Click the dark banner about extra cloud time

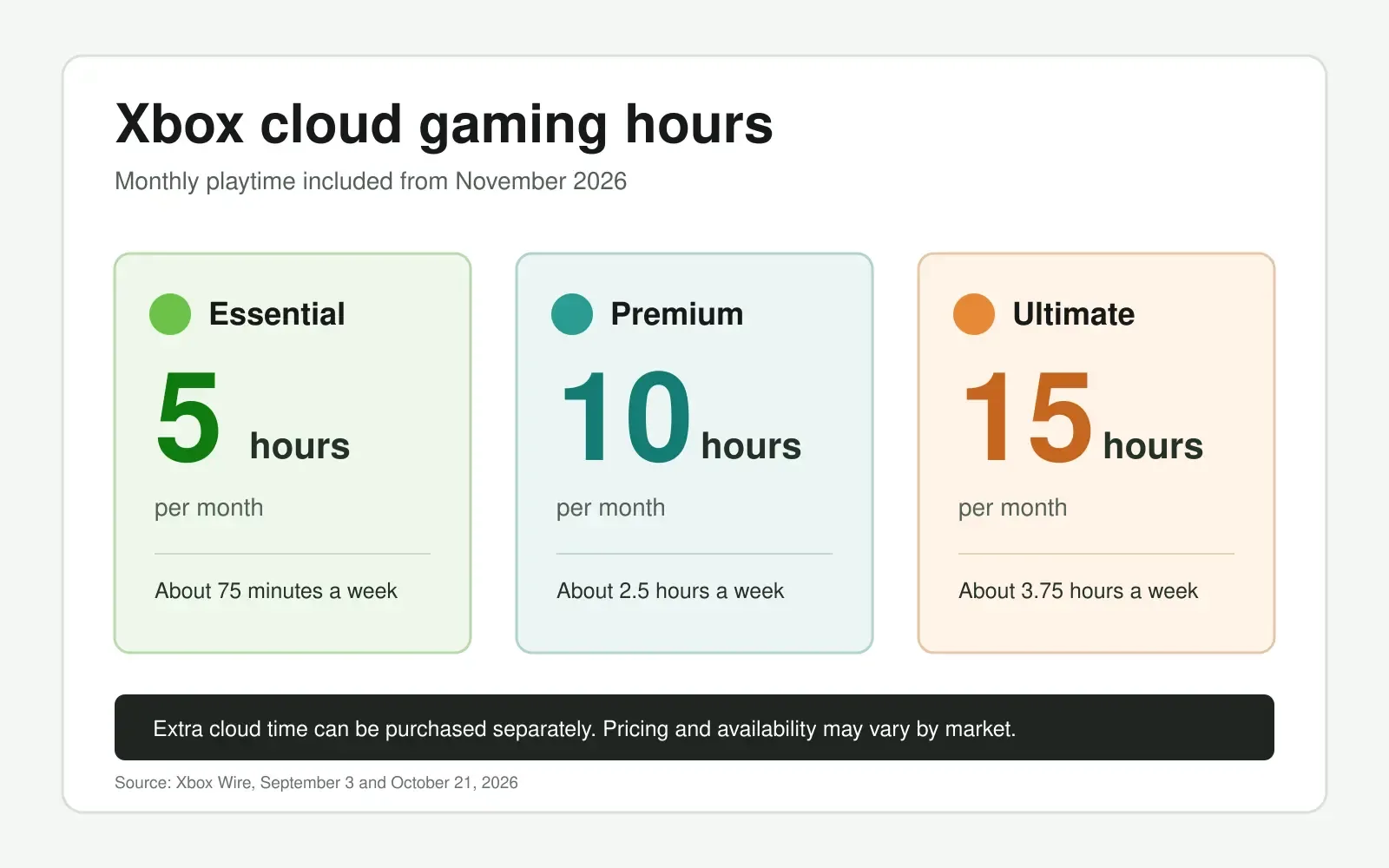pyautogui.click(x=694, y=727)
